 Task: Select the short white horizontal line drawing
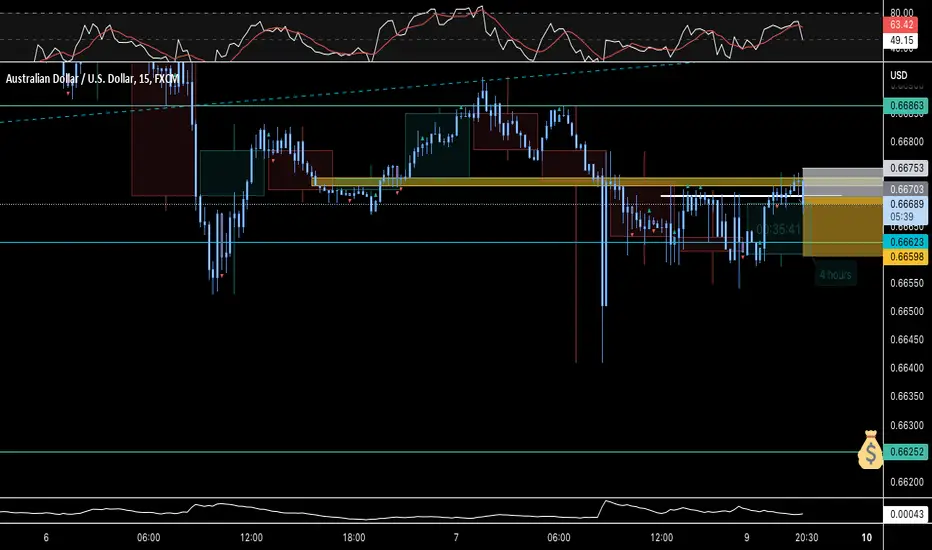coord(751,195)
